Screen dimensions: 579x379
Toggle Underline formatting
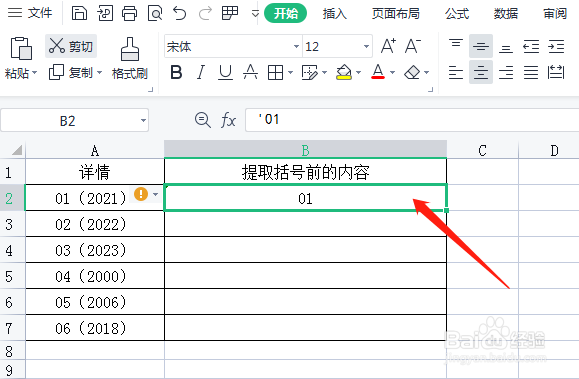pos(225,72)
